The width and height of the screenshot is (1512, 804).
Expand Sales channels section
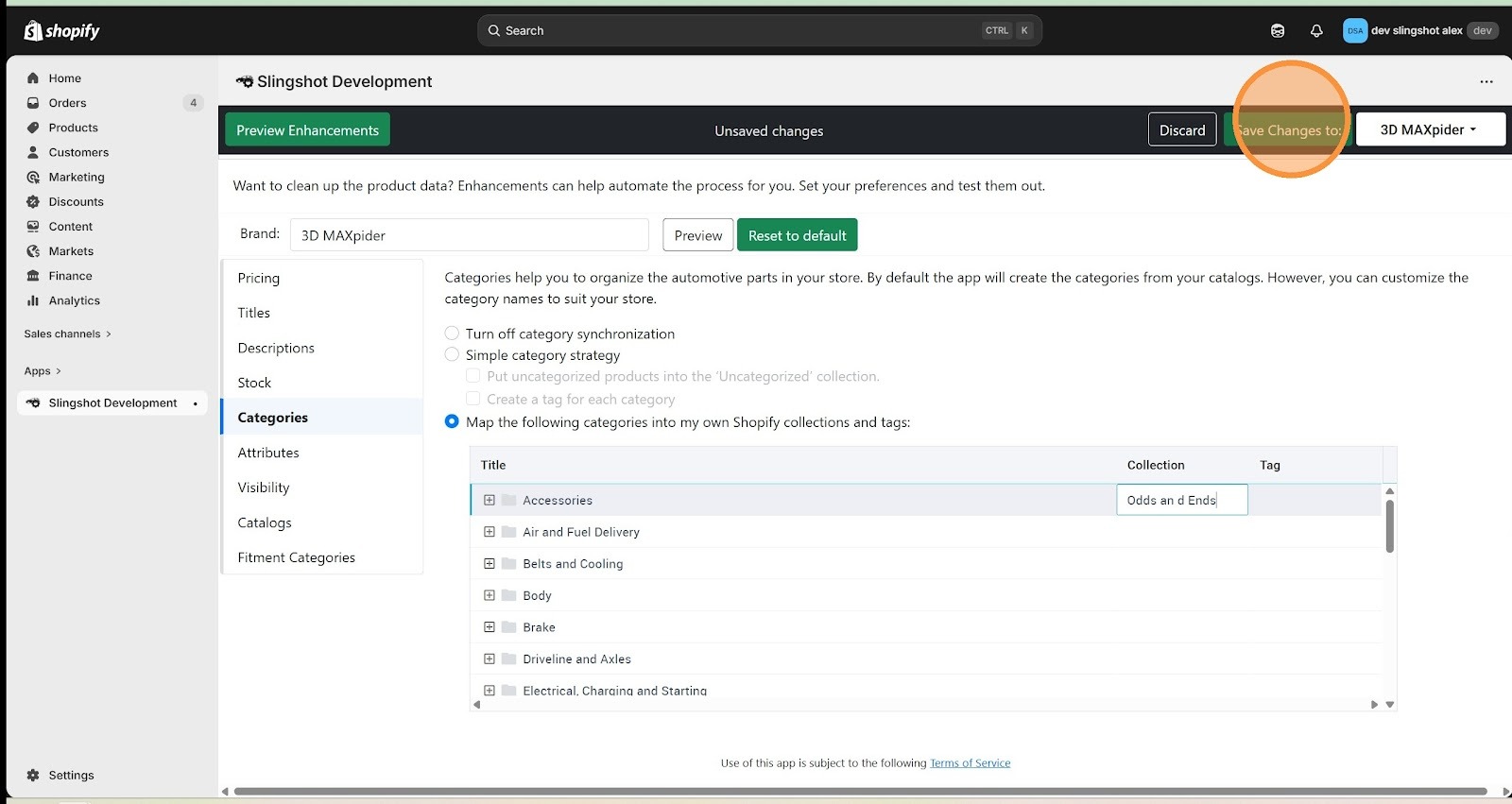[x=68, y=334]
